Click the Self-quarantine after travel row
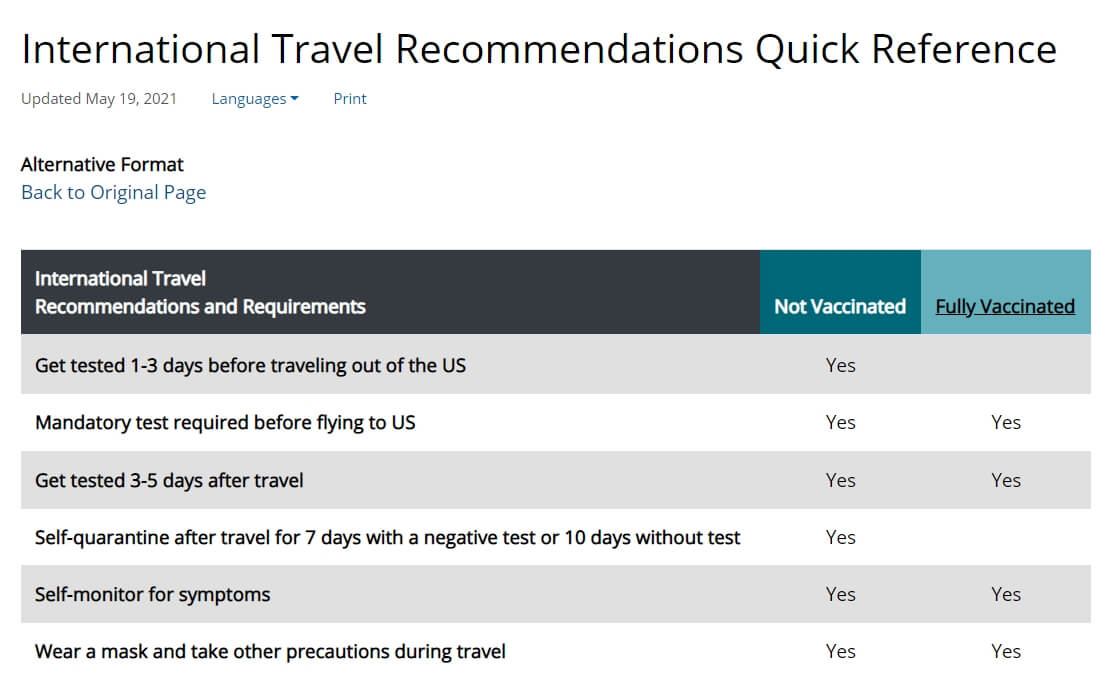The height and width of the screenshot is (683, 1107). 556,538
